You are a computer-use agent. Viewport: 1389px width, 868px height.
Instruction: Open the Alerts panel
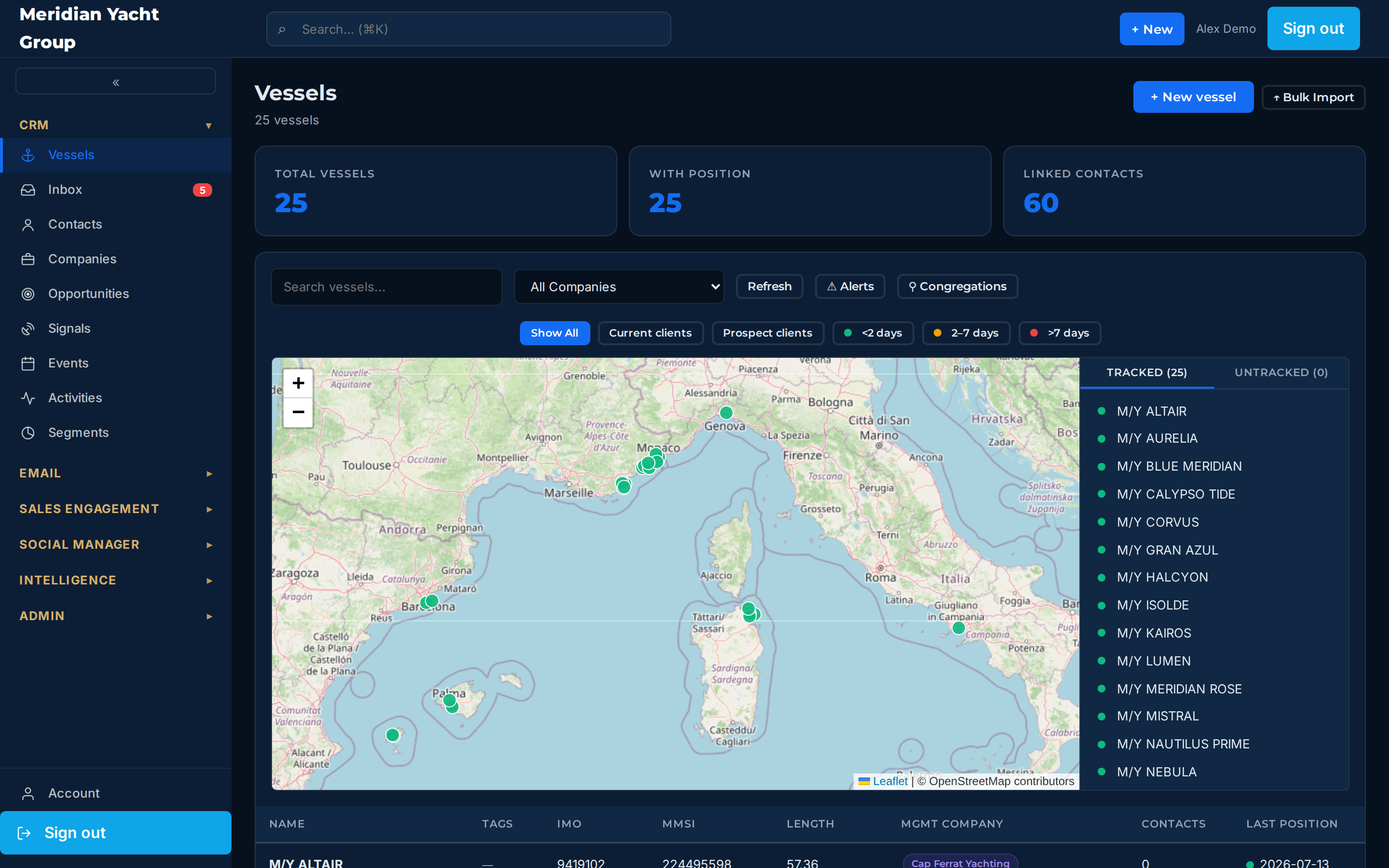pyautogui.click(x=850, y=286)
